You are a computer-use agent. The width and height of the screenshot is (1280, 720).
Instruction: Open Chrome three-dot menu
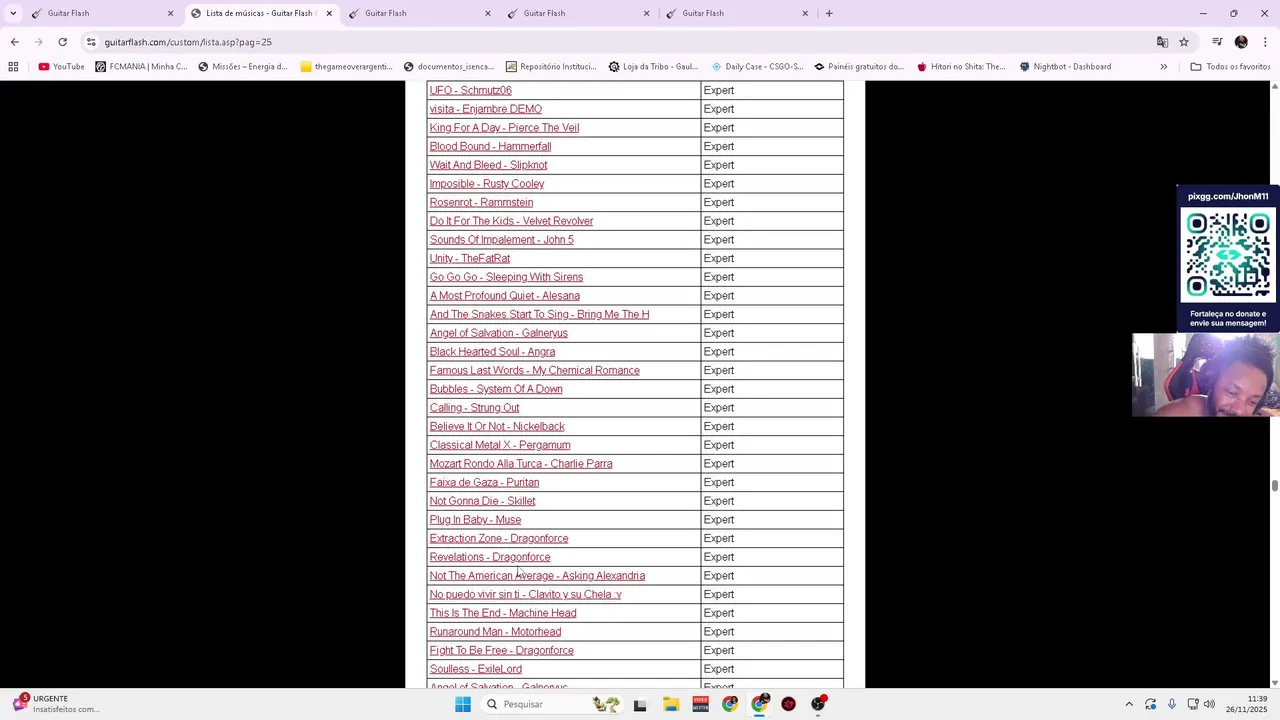(1265, 42)
